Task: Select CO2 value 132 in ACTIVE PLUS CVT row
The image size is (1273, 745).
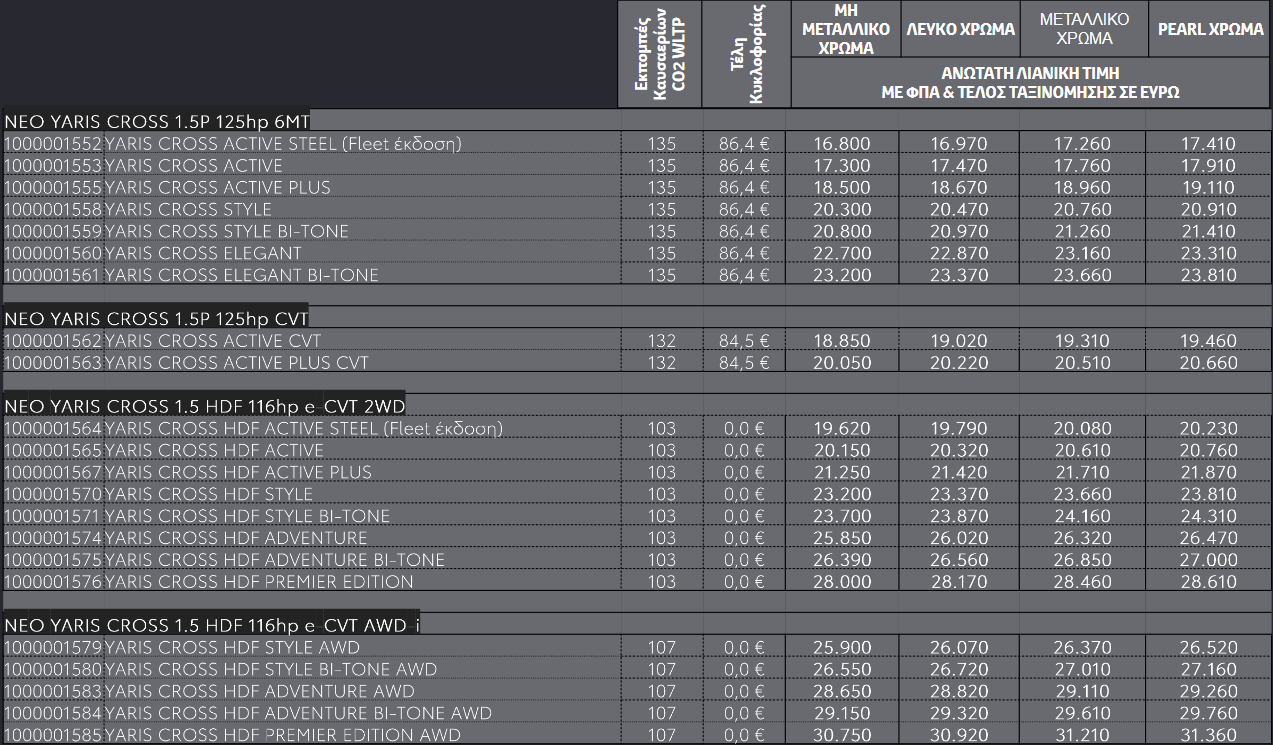Action: pyautogui.click(x=661, y=363)
